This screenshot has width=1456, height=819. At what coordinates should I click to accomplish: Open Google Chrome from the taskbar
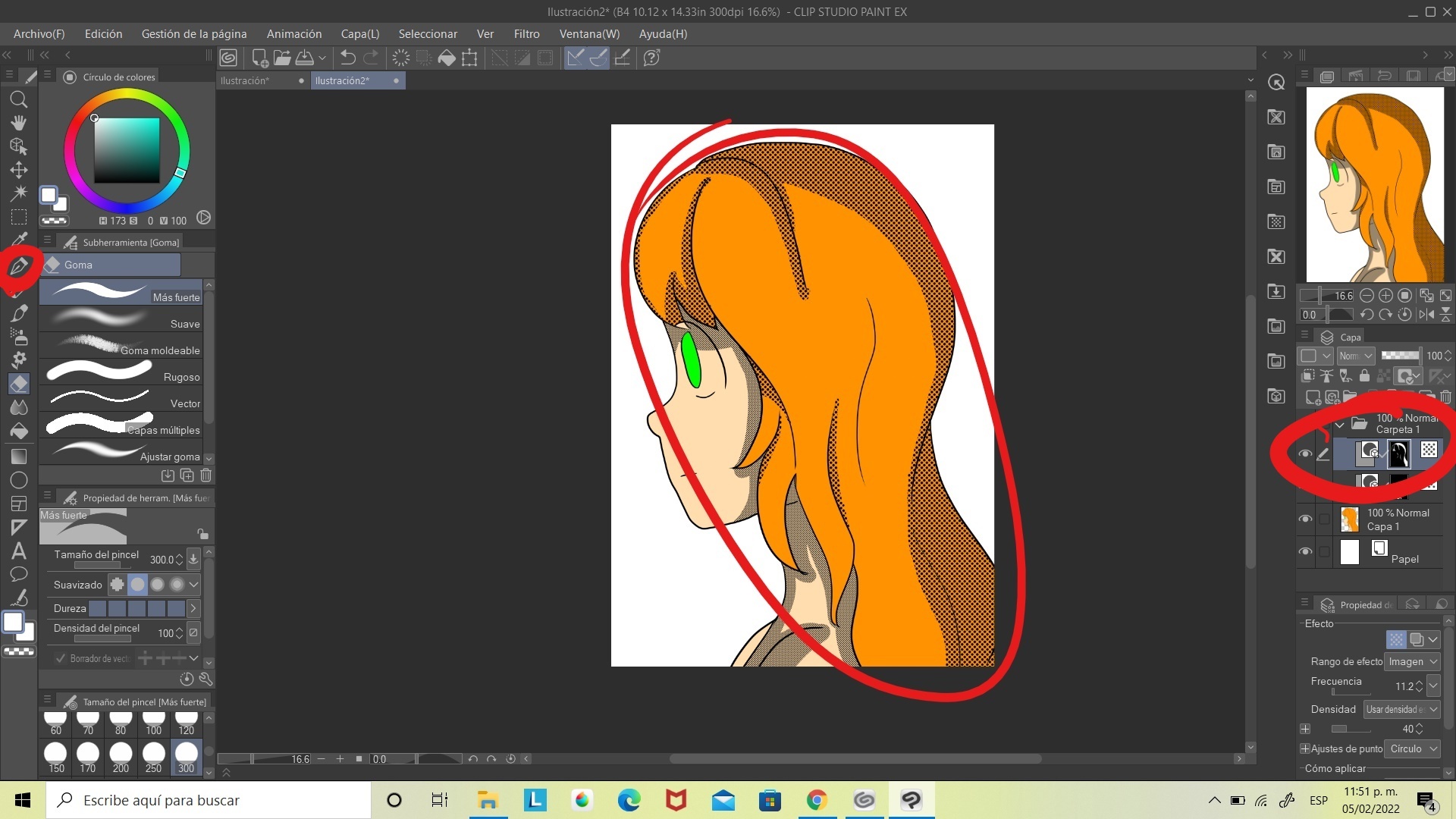pyautogui.click(x=817, y=800)
